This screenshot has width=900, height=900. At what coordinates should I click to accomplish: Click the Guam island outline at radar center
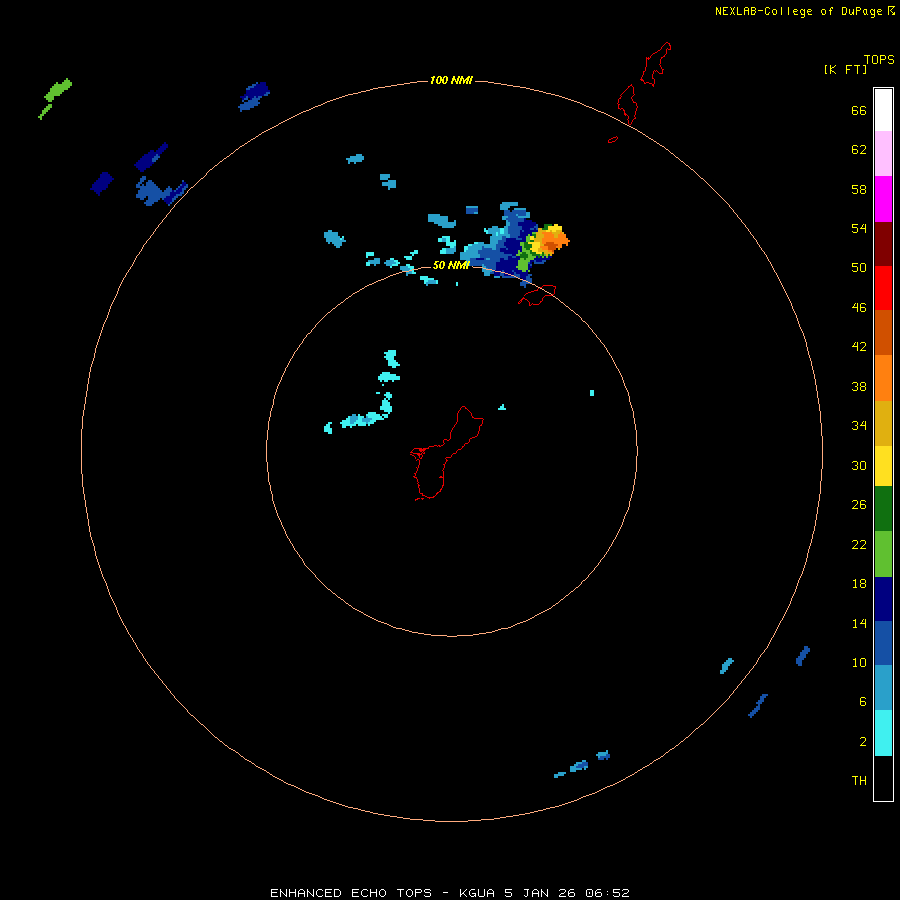[447, 453]
